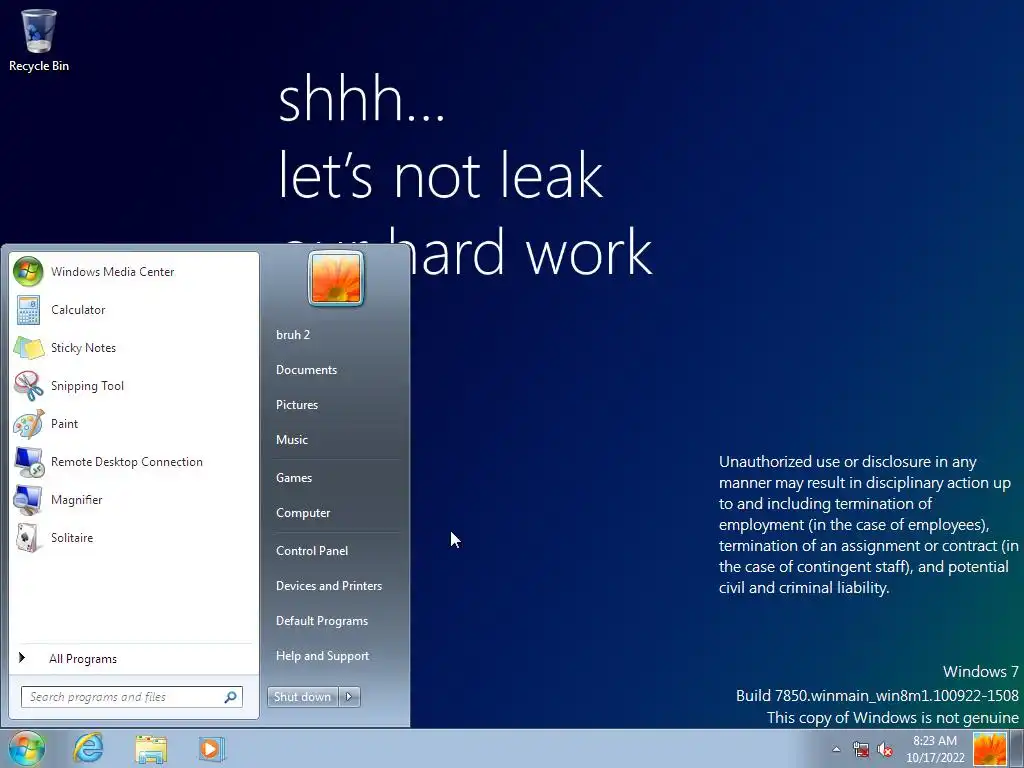Open Computer from the Start menu

click(303, 513)
